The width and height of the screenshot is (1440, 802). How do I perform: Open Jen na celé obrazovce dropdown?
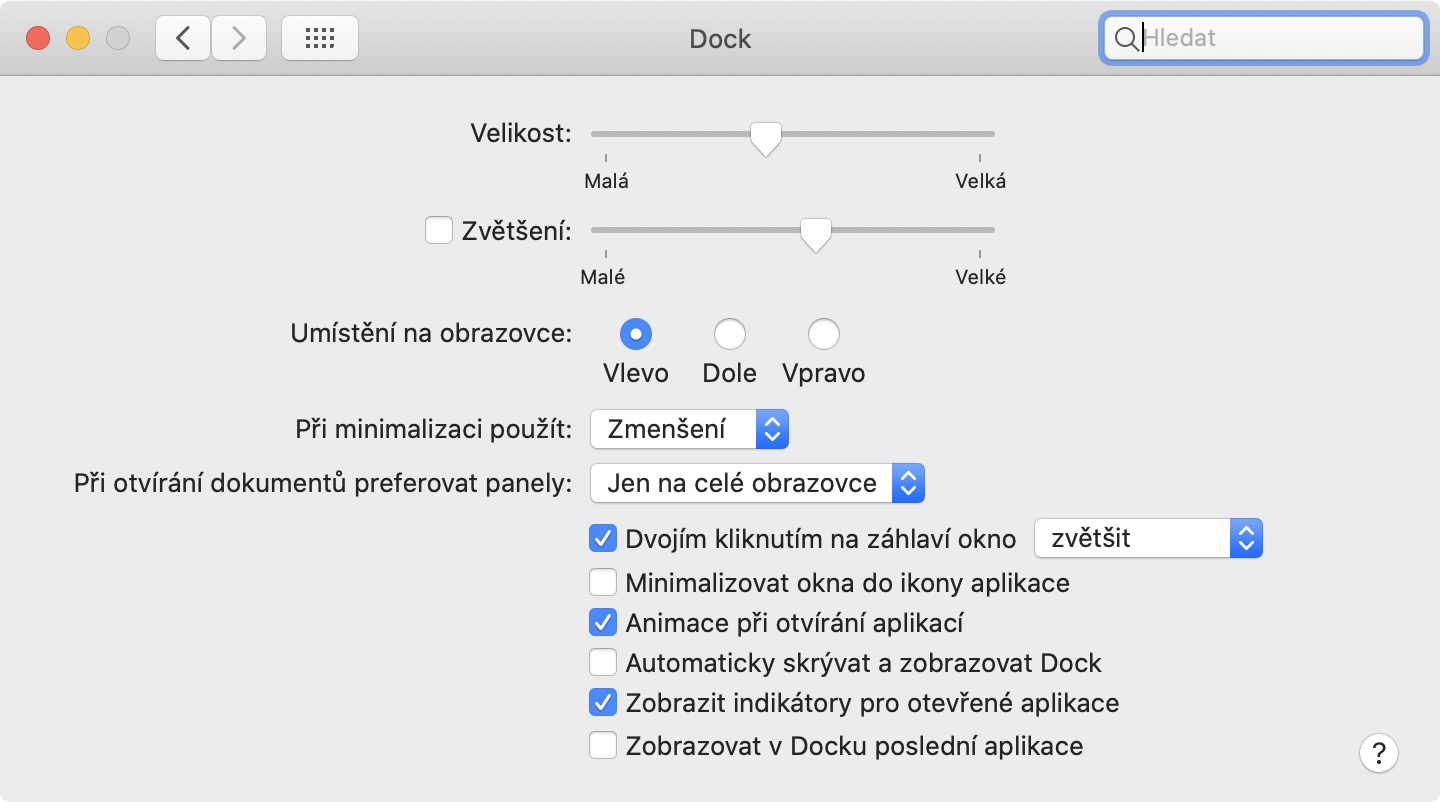point(757,484)
